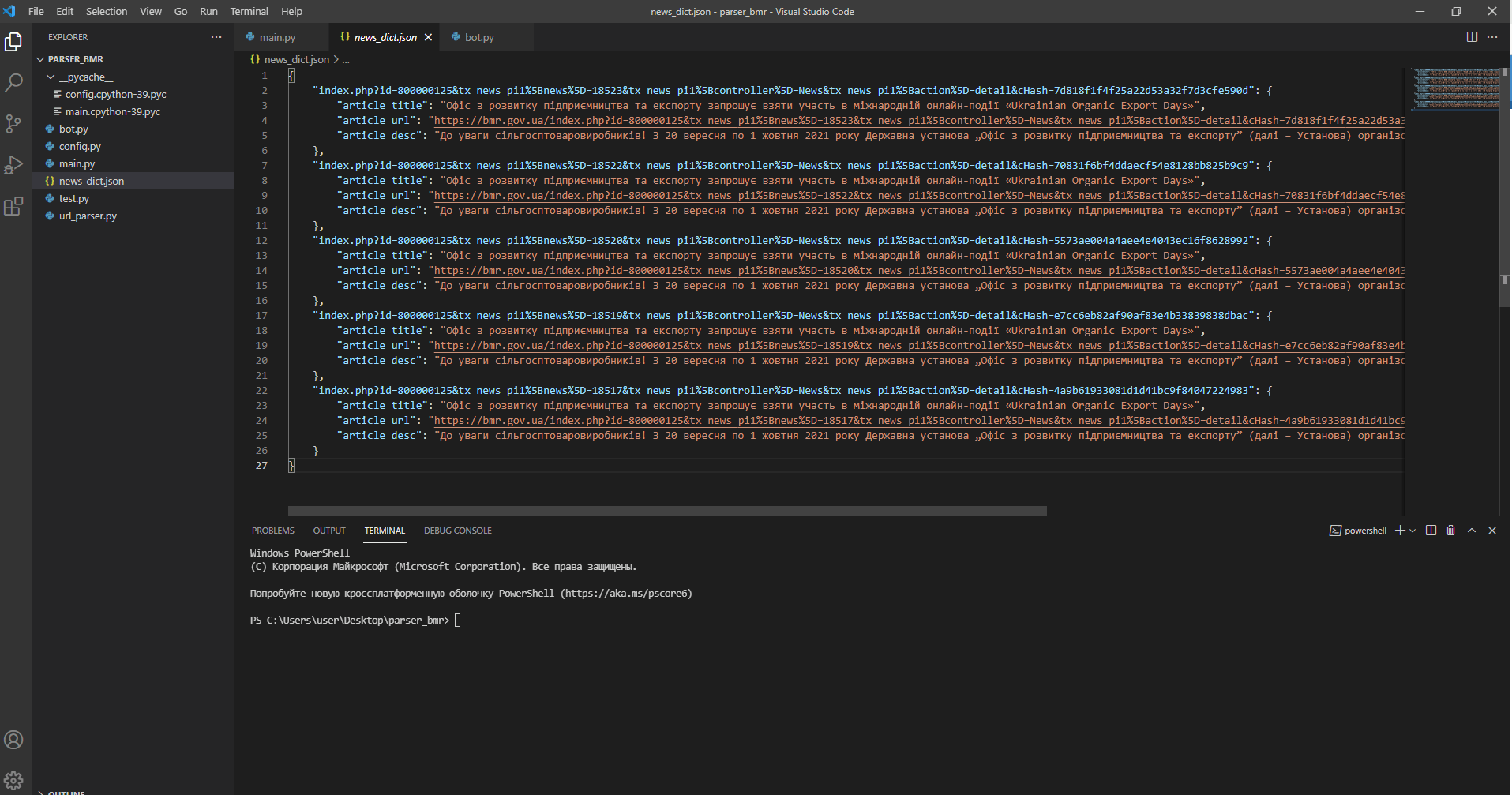The width and height of the screenshot is (1512, 795).
Task: Open the Run menu
Action: click(208, 11)
